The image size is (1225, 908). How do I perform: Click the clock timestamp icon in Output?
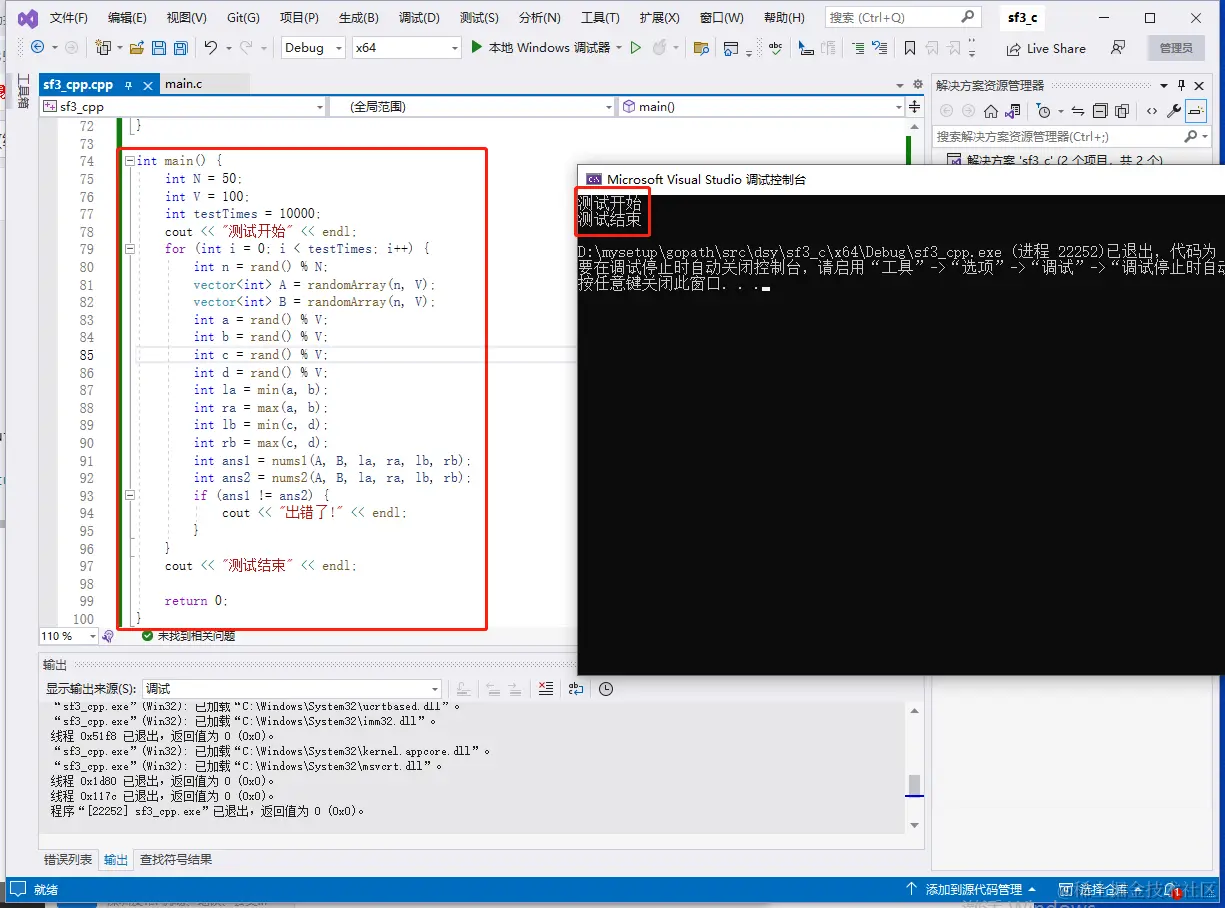(606, 688)
